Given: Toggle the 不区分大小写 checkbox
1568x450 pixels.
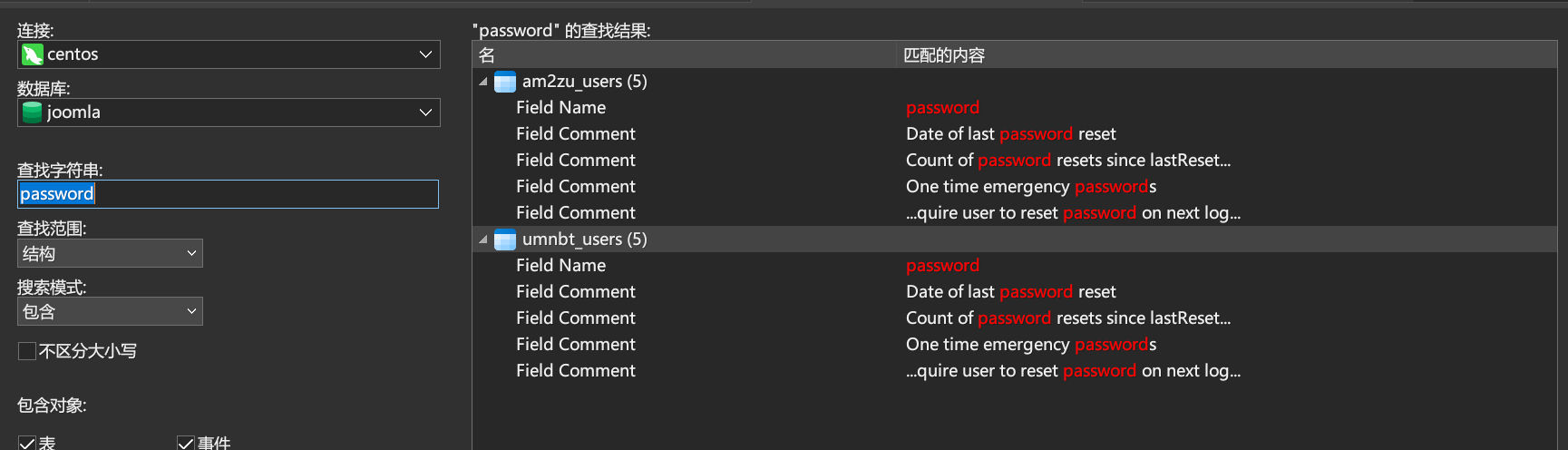Looking at the screenshot, I should coord(27,351).
